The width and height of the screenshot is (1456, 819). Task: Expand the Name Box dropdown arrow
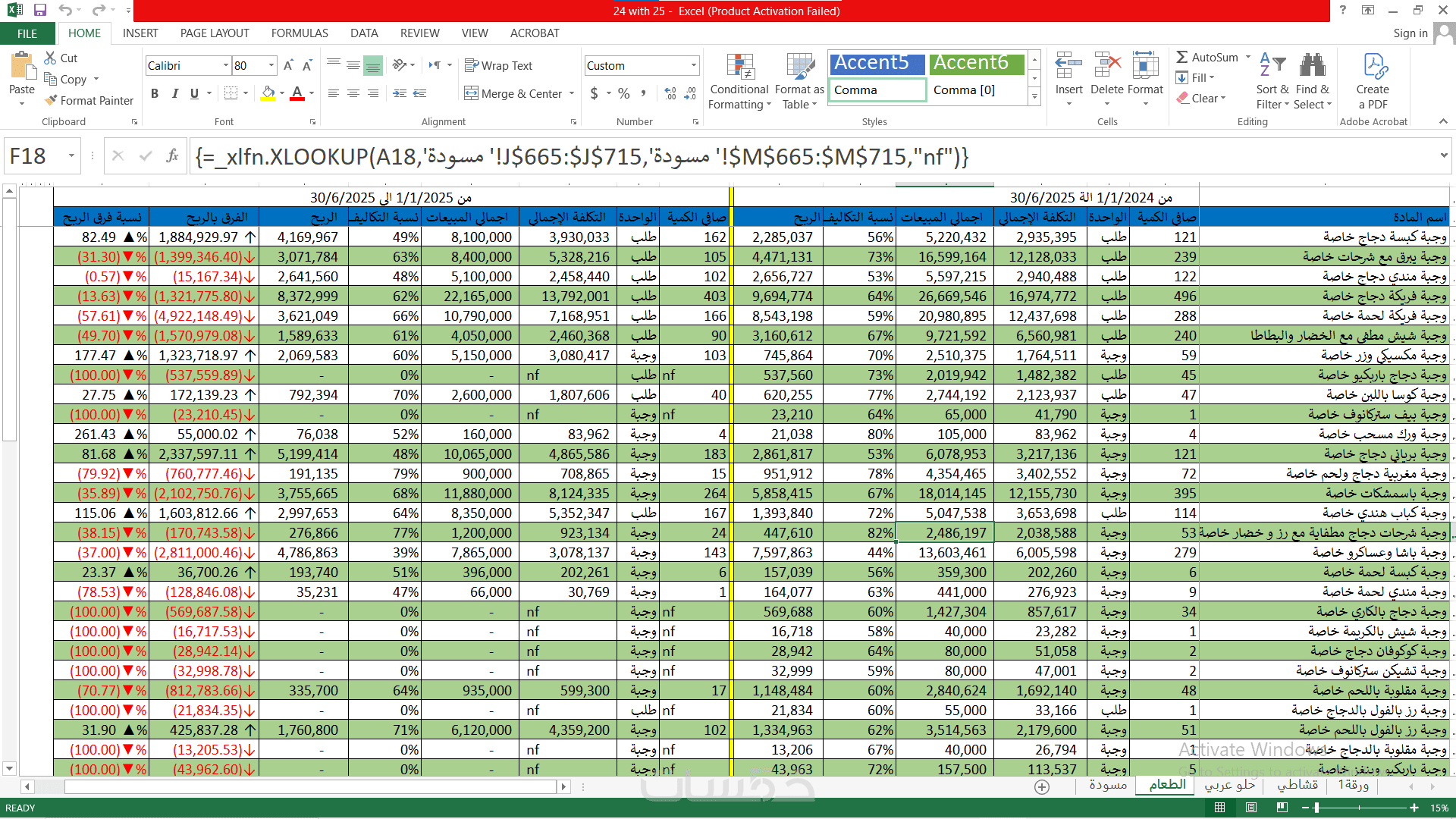(71, 156)
